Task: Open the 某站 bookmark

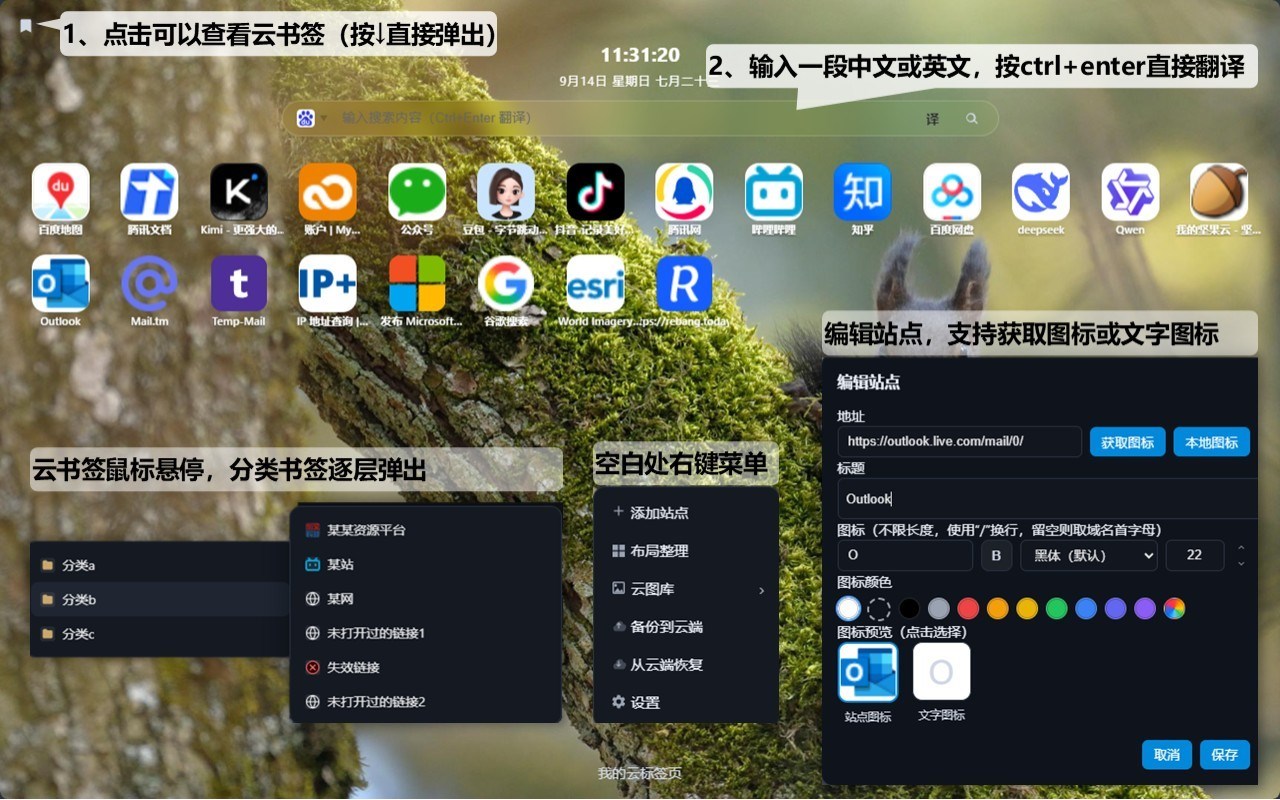Action: coord(425,564)
